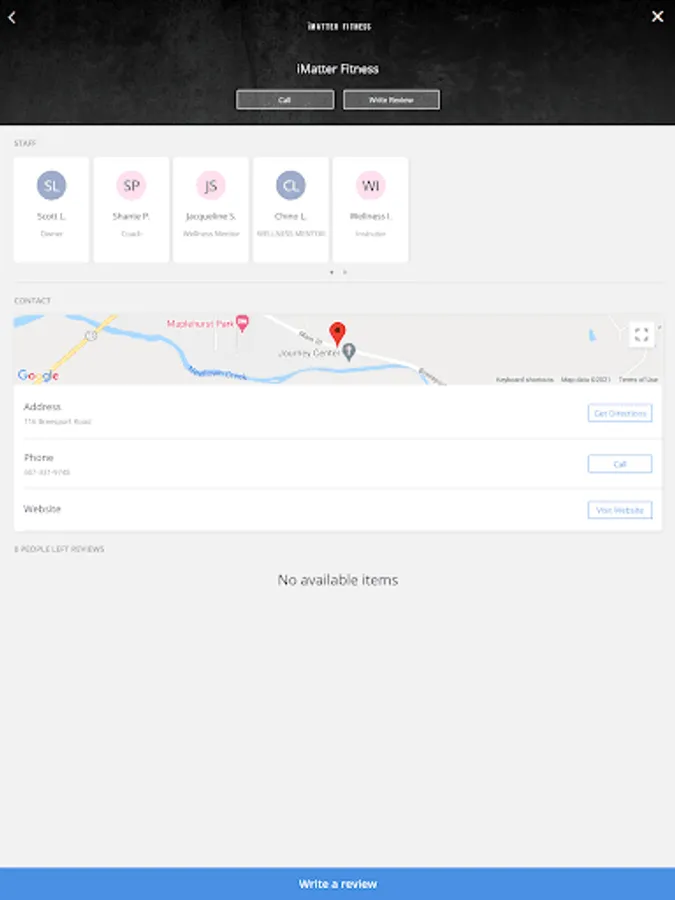Click the red location pin on map
The height and width of the screenshot is (900, 675).
pos(338,333)
